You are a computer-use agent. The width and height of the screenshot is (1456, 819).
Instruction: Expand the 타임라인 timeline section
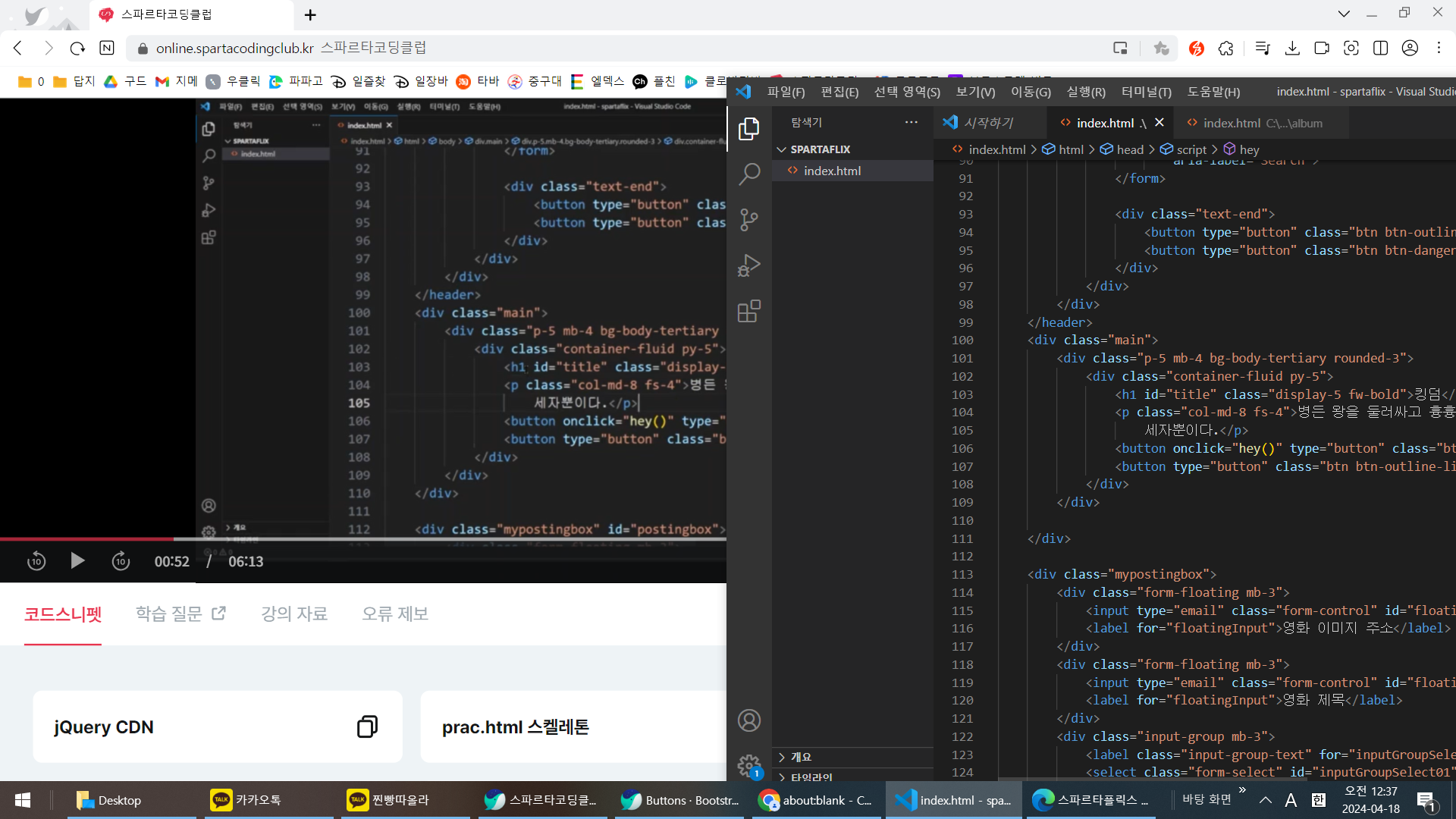pyautogui.click(x=852, y=777)
